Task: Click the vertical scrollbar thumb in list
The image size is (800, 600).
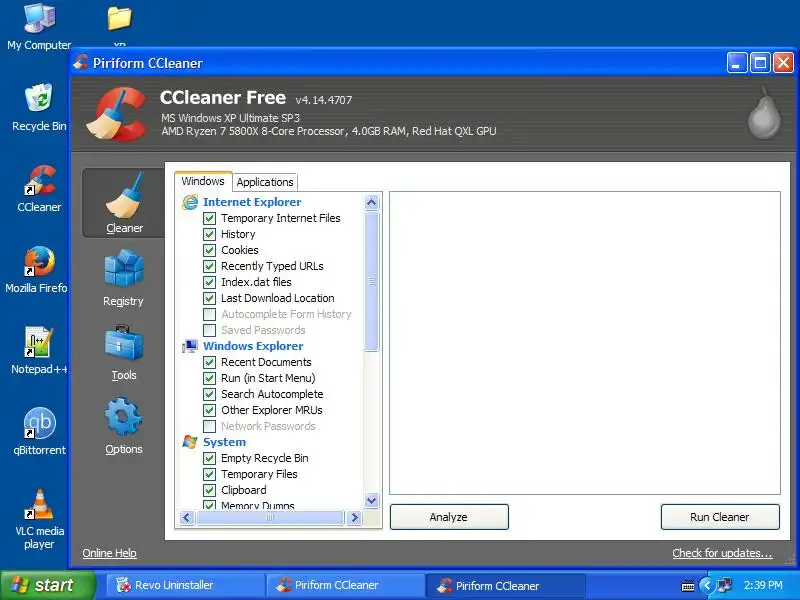Action: click(371, 281)
